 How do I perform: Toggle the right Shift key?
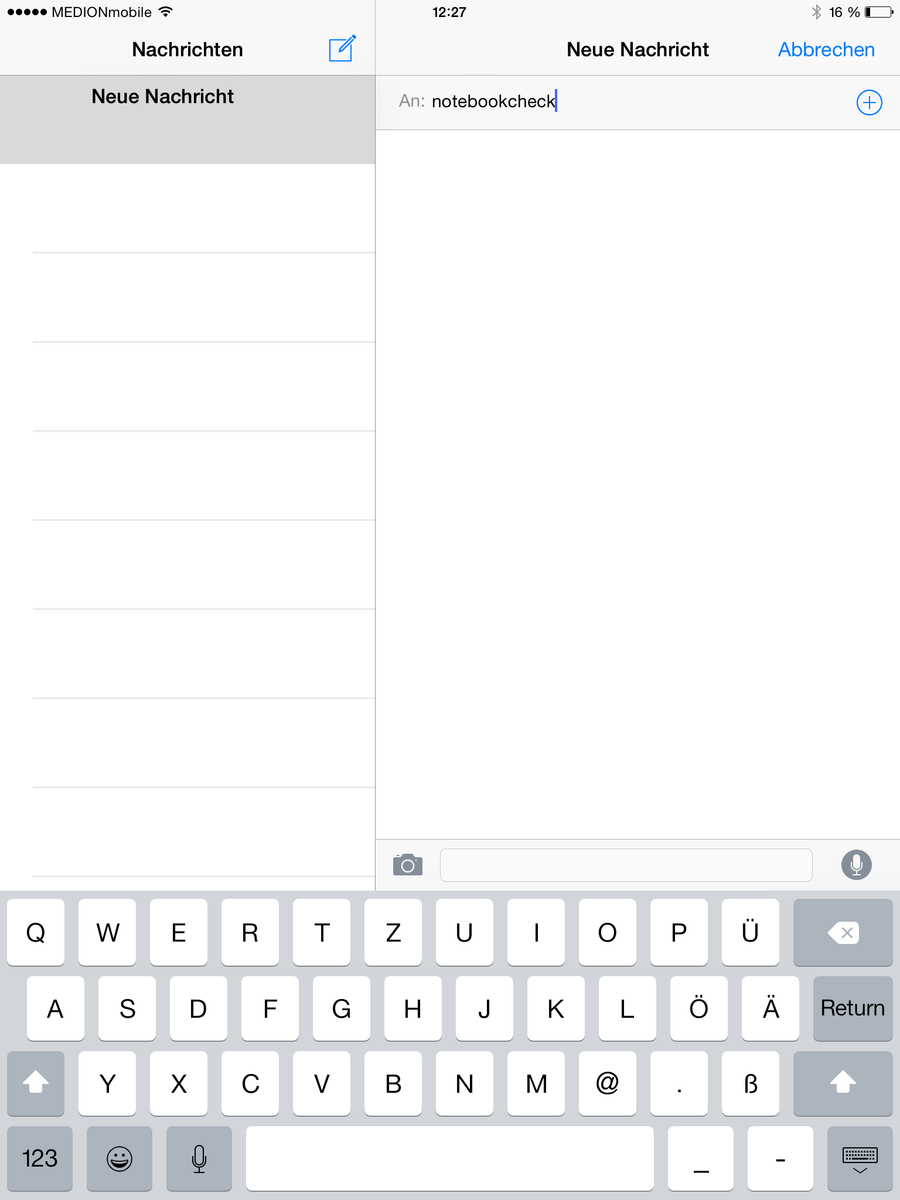tap(843, 1083)
